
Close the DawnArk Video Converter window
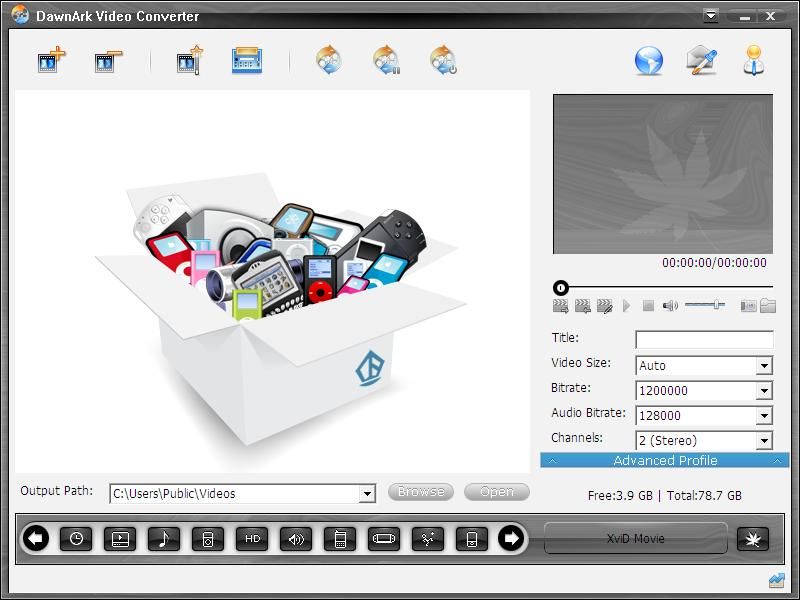point(770,16)
